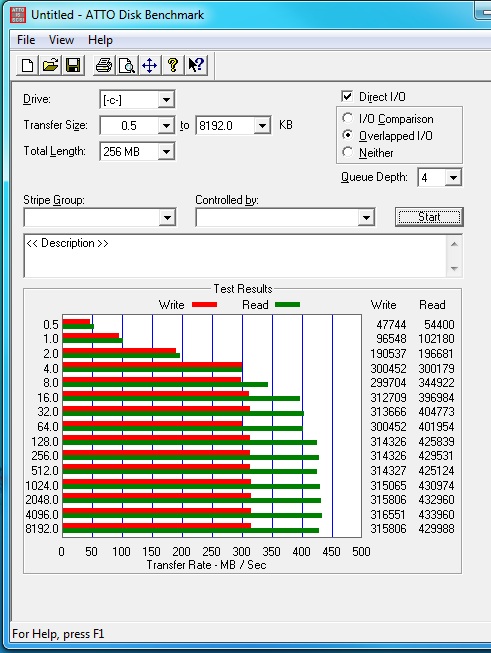Save results with the floppy disk icon
The height and width of the screenshot is (653, 491).
point(73,65)
